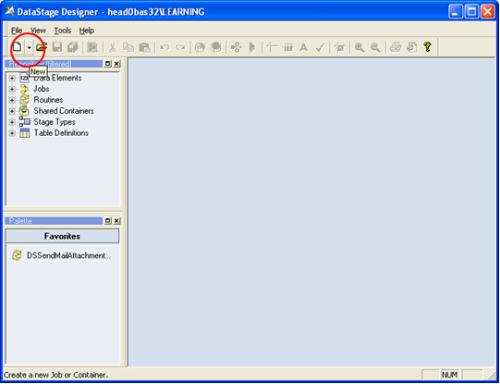Expand the Shared Containers tree node
Screen dimensions: 500x384
(x=12, y=111)
